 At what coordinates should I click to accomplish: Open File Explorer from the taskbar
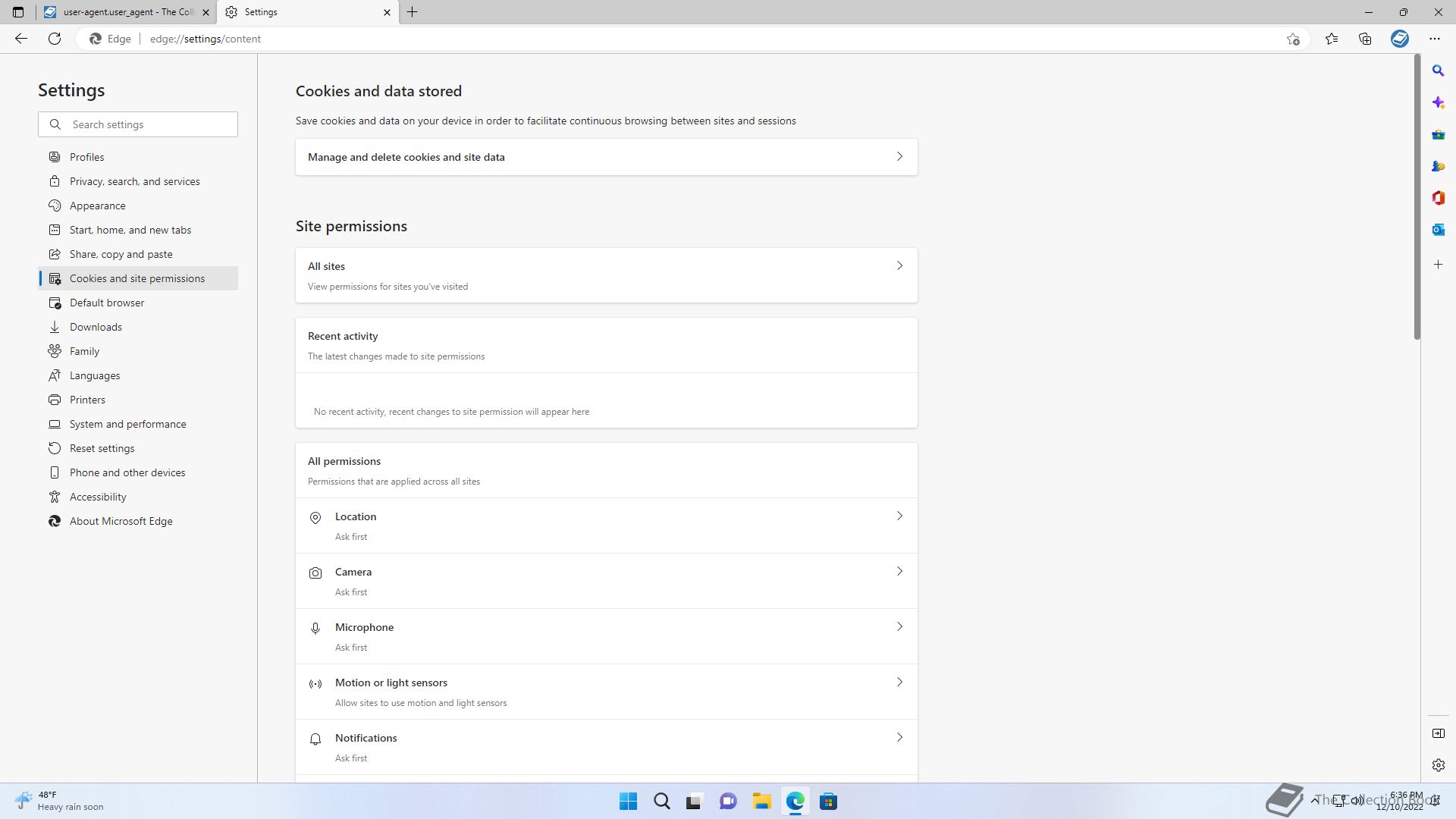[x=761, y=802]
